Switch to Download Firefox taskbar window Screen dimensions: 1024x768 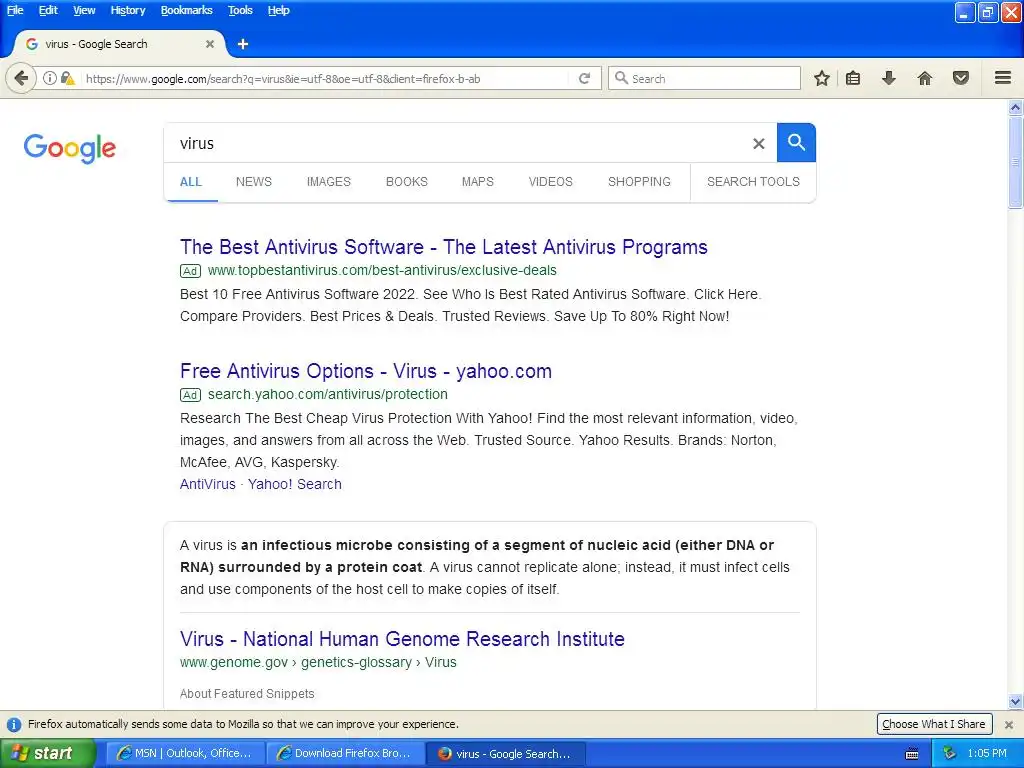click(345, 754)
